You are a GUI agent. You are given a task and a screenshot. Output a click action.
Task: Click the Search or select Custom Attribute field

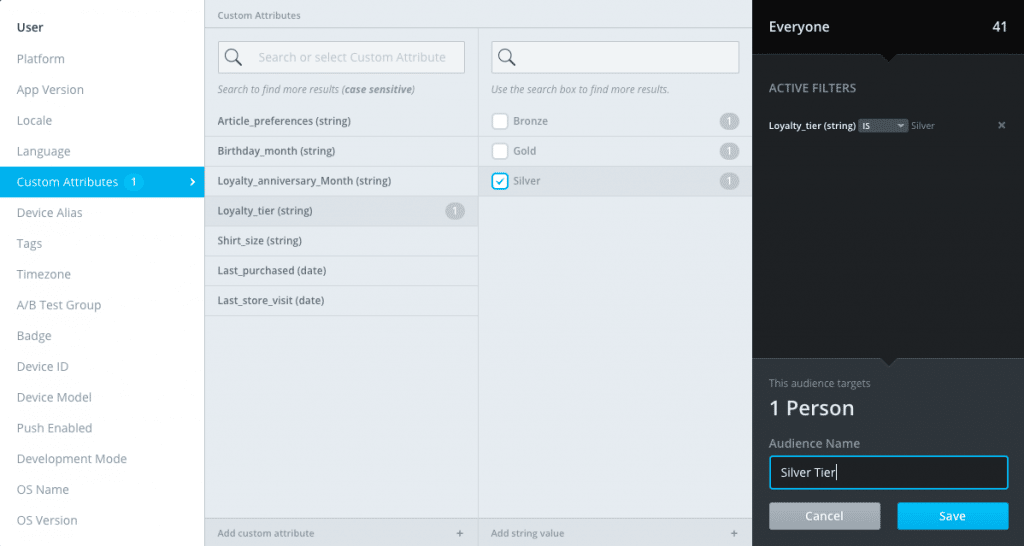point(352,57)
